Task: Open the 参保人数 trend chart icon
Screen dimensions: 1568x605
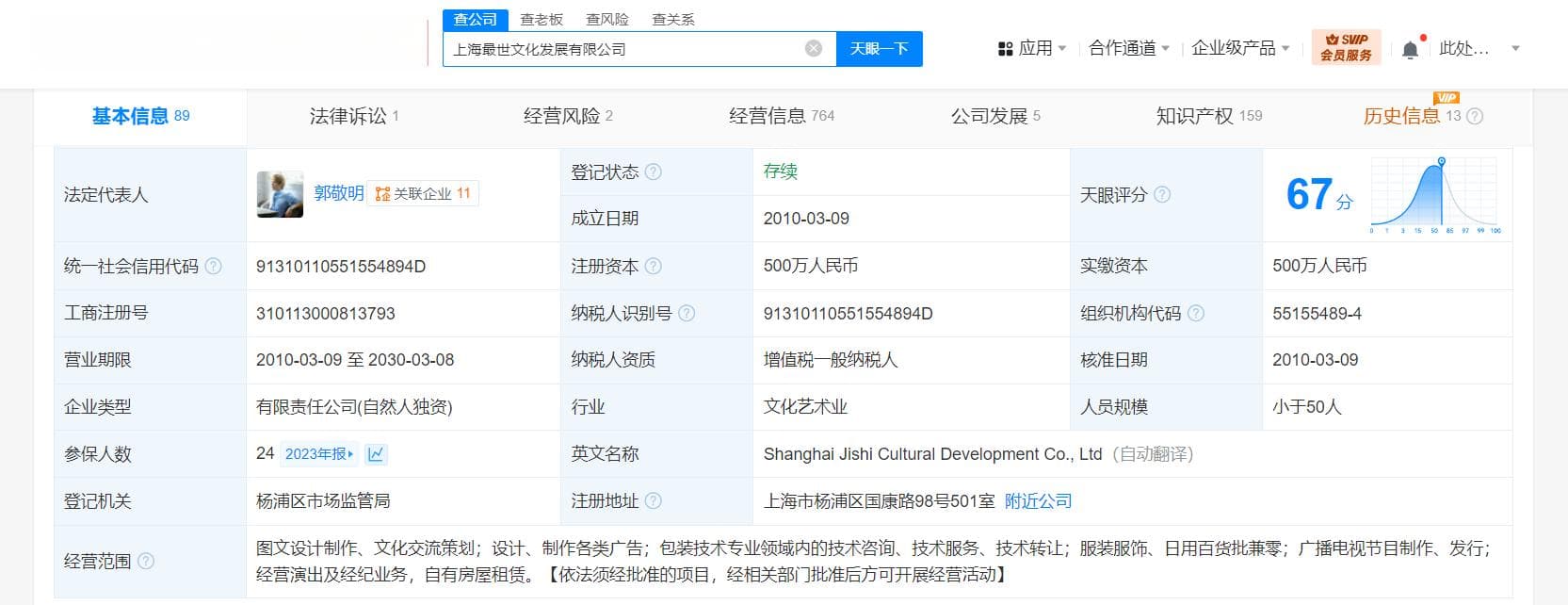Action: tap(376, 454)
